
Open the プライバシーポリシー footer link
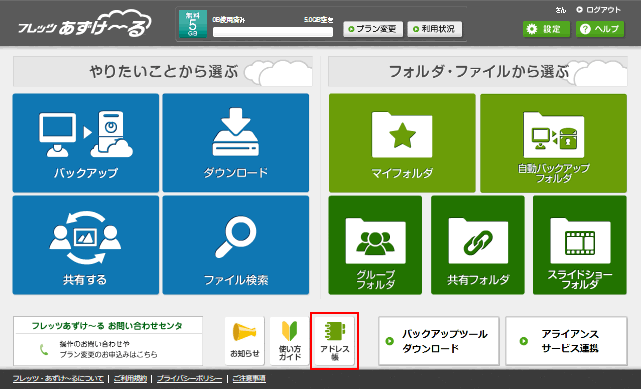click(189, 379)
